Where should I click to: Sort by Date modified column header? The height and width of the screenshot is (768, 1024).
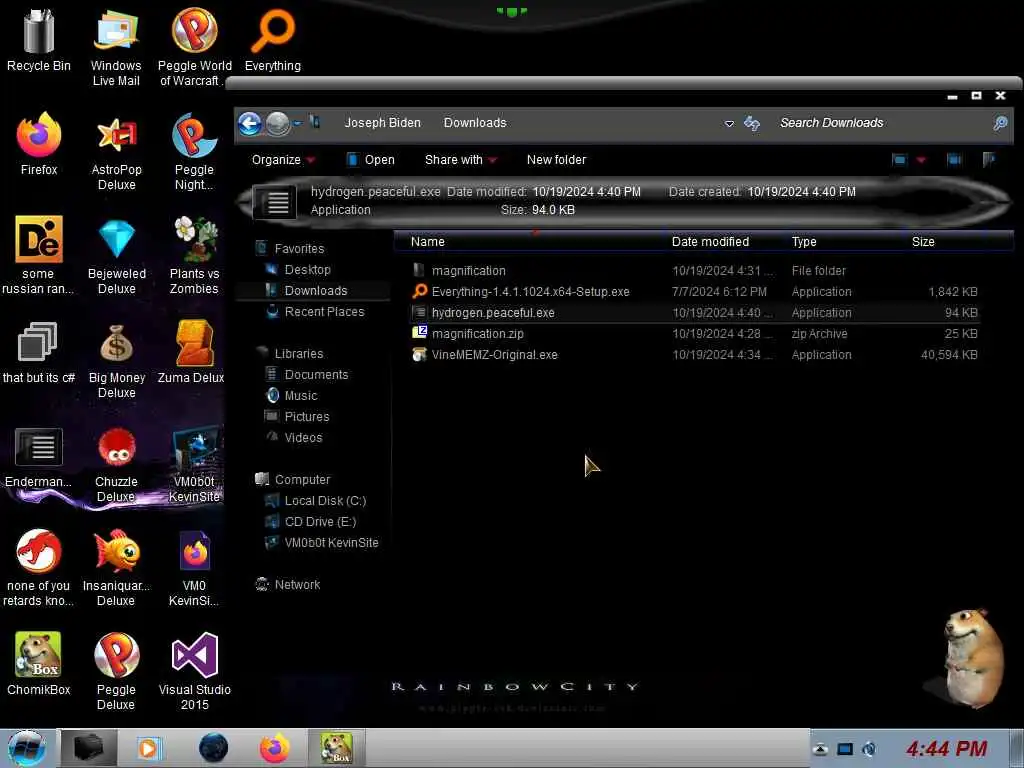coord(710,242)
